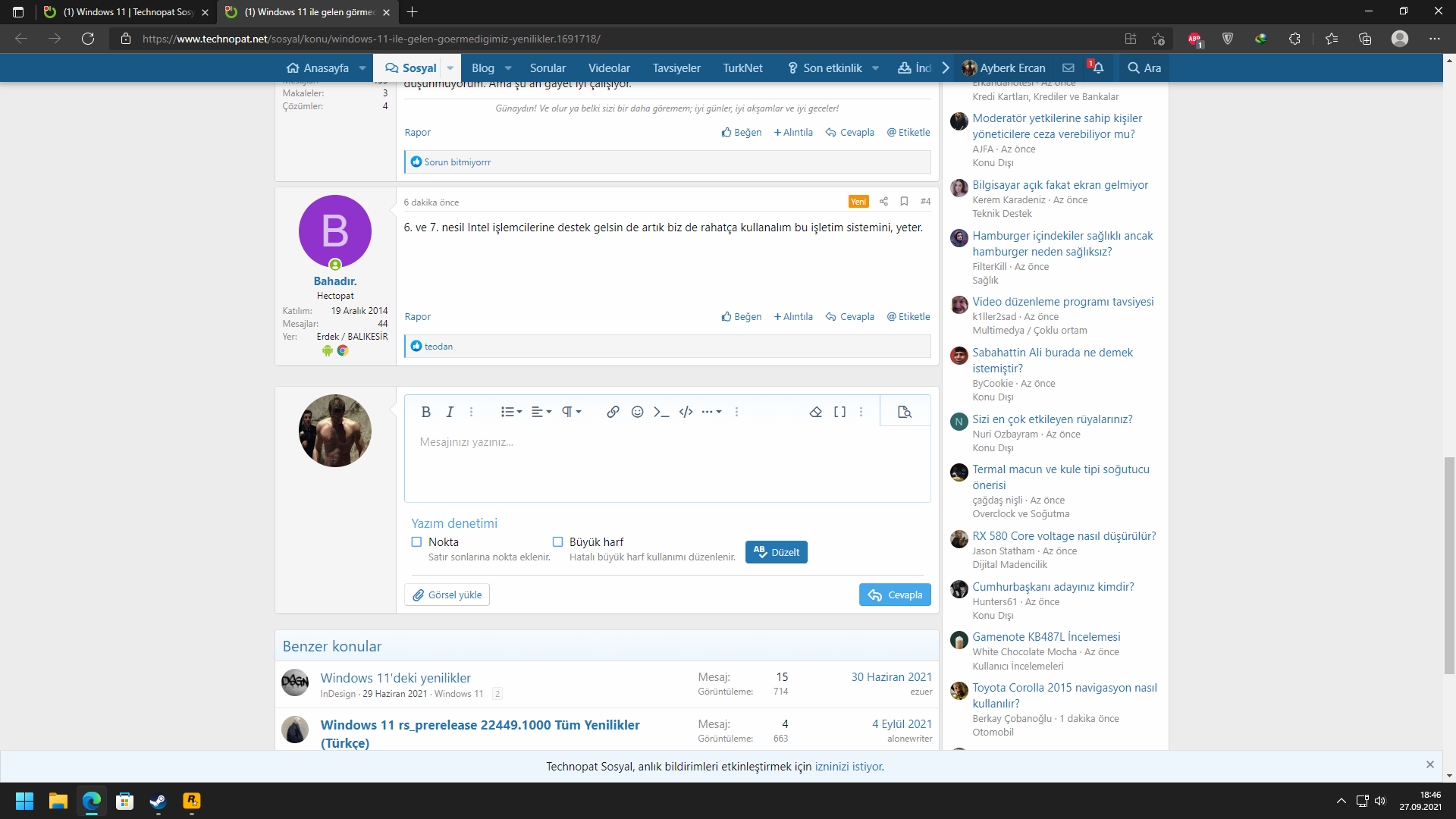Click the eraser remove formatting icon

816,412
